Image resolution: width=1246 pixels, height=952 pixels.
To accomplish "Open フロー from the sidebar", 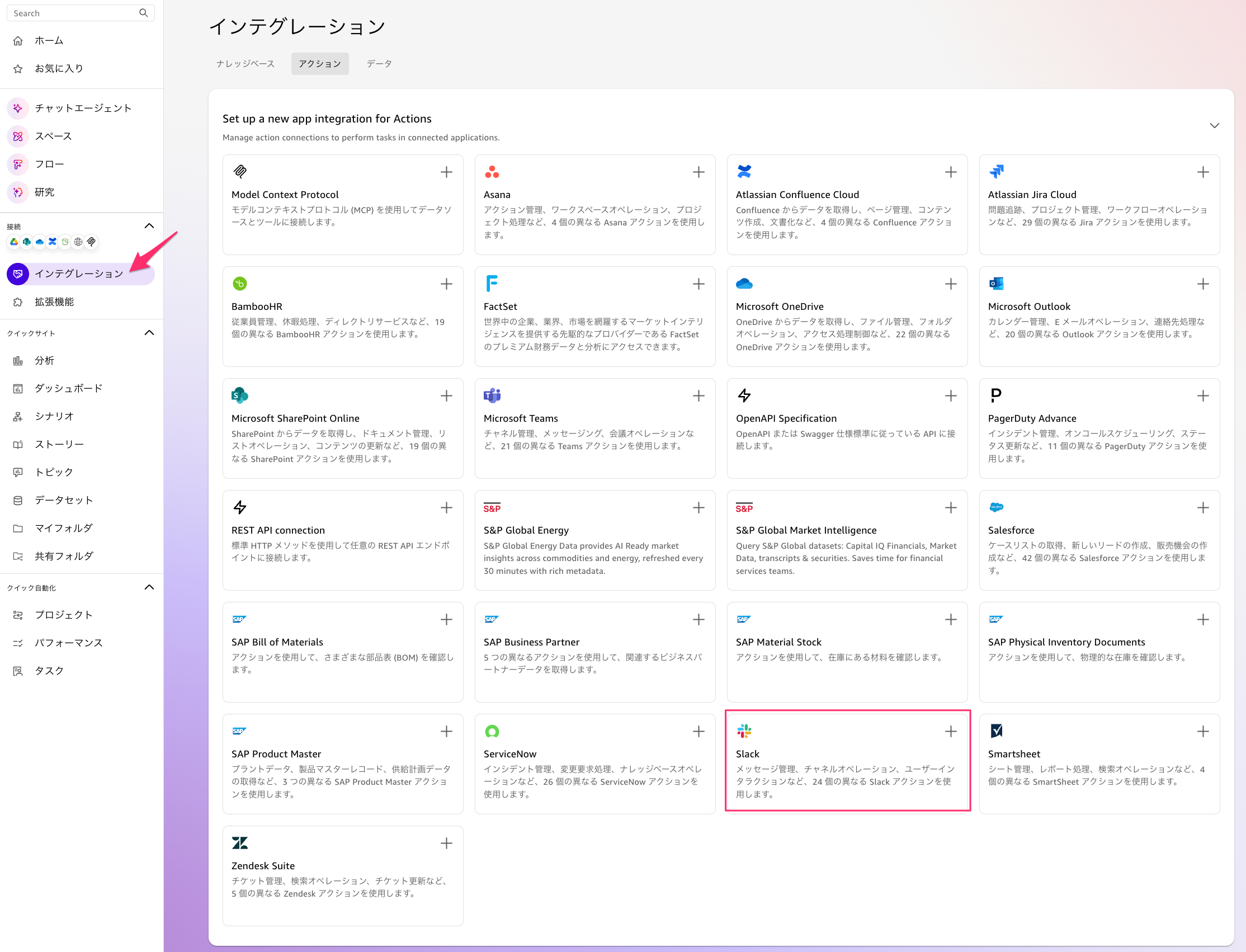I will pyautogui.click(x=49, y=164).
